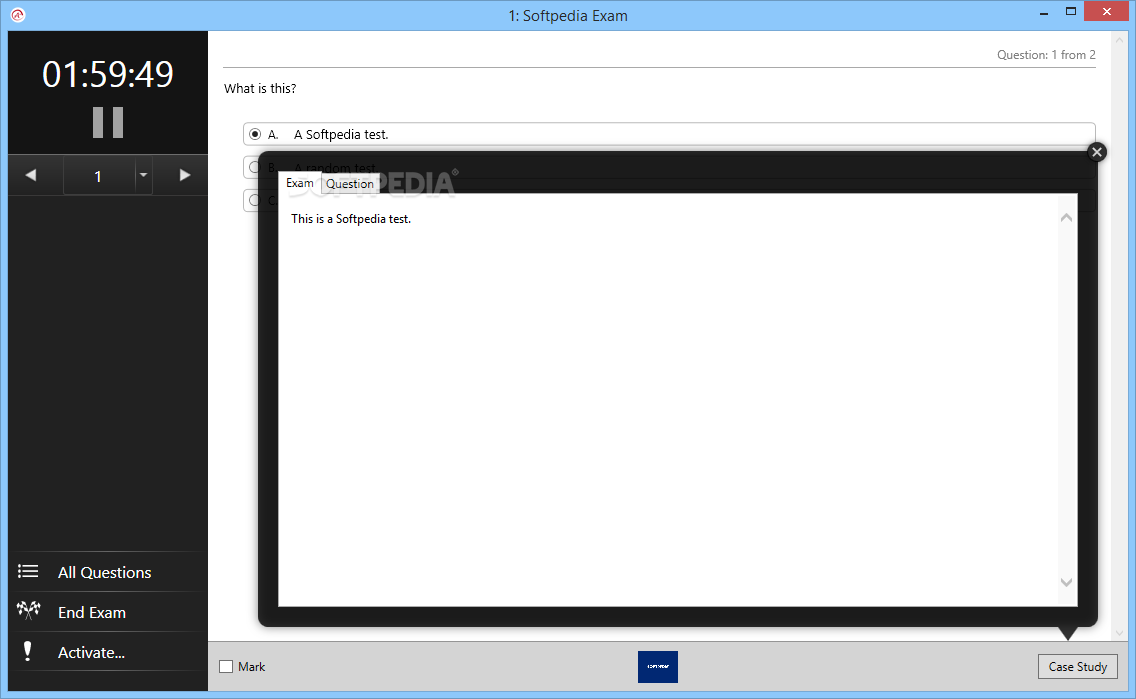Switch to the Exam tab
The height and width of the screenshot is (699, 1136).
pyautogui.click(x=299, y=183)
